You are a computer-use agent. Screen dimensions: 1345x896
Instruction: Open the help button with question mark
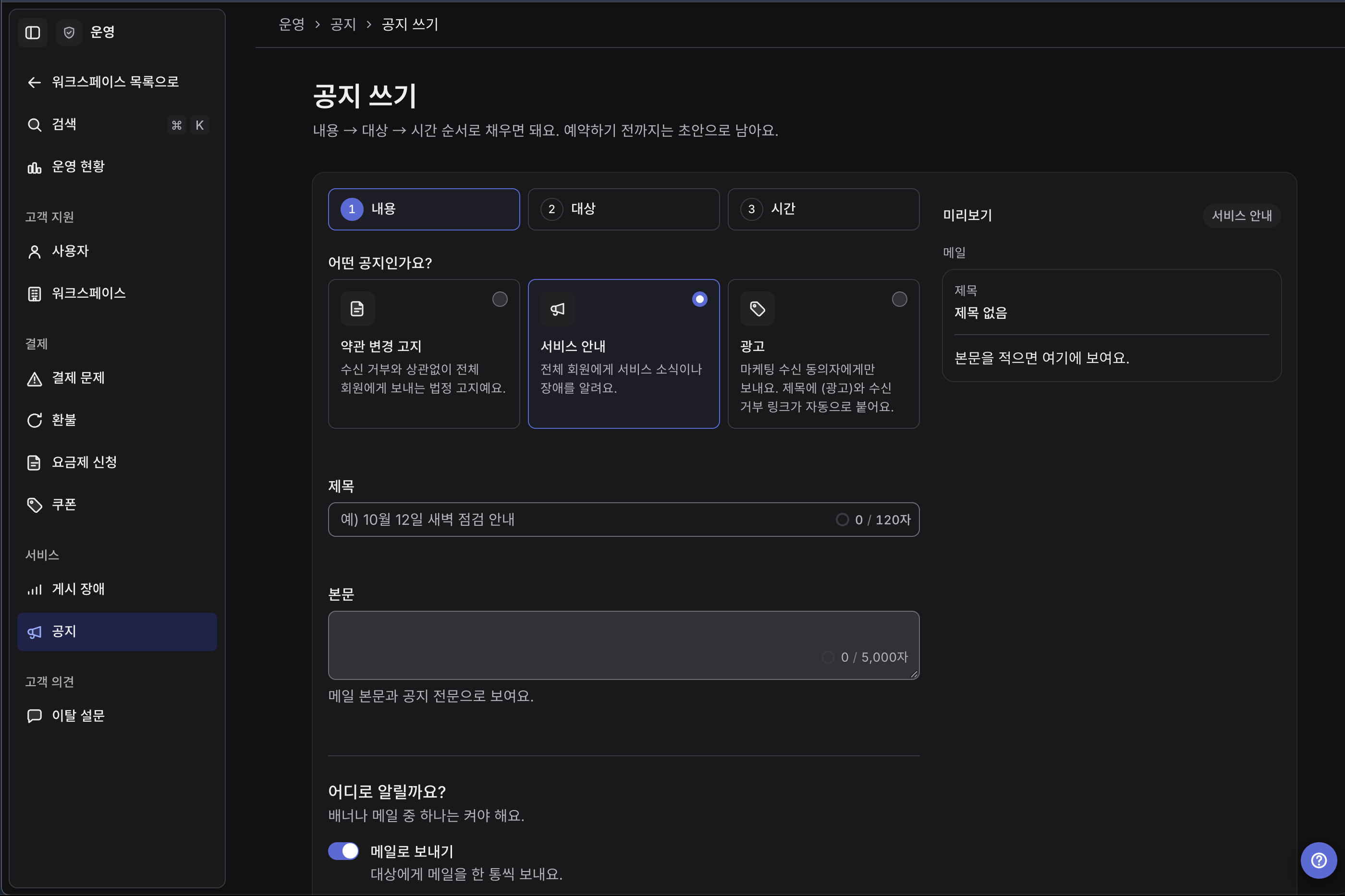click(x=1318, y=860)
